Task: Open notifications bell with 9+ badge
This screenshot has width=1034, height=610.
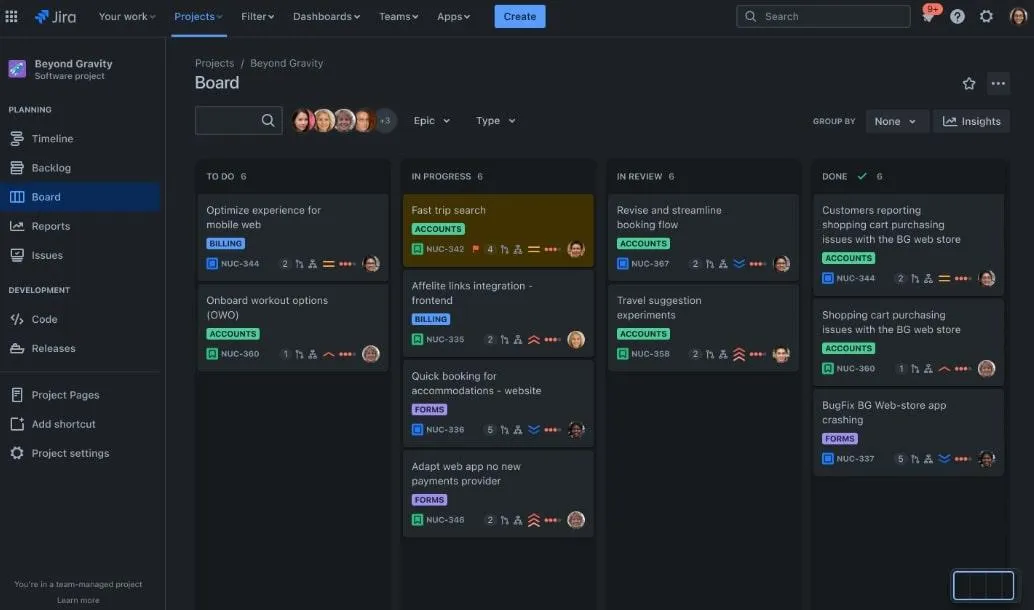Action: [x=928, y=16]
